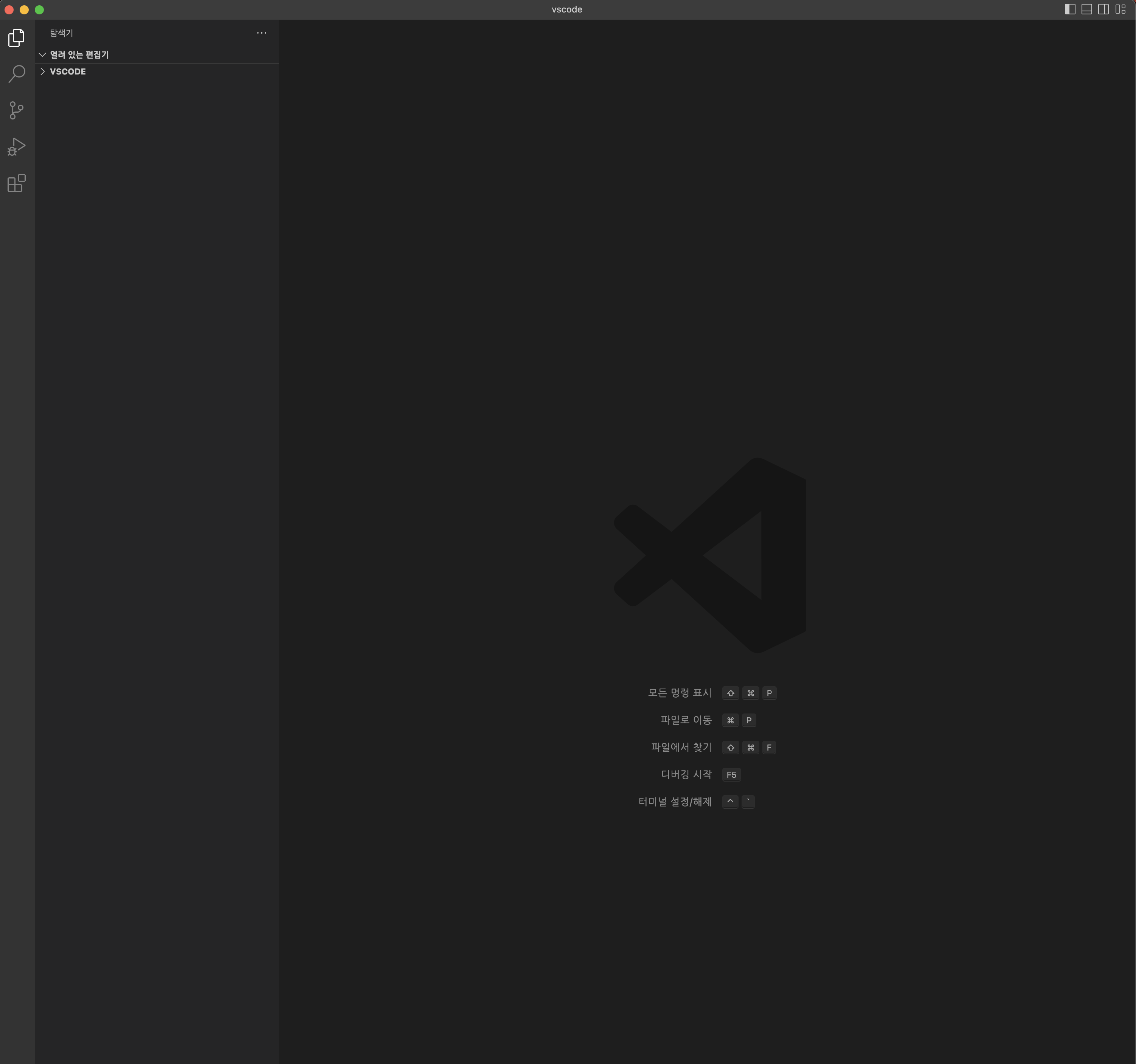Expand the VSCODE folder tree
The height and width of the screenshot is (1064, 1136).
[x=42, y=71]
